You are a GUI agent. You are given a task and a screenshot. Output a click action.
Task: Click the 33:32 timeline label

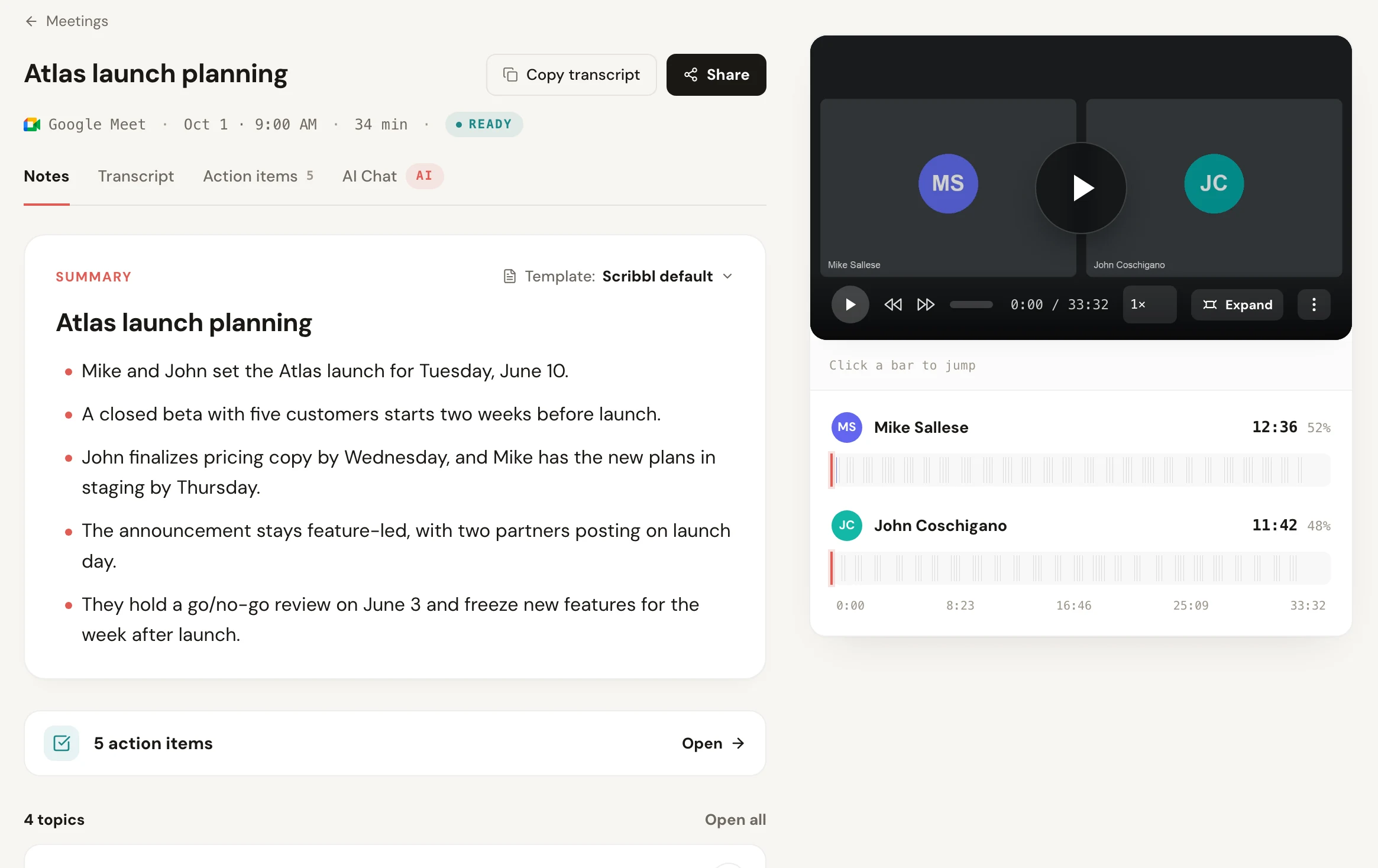pos(1308,605)
